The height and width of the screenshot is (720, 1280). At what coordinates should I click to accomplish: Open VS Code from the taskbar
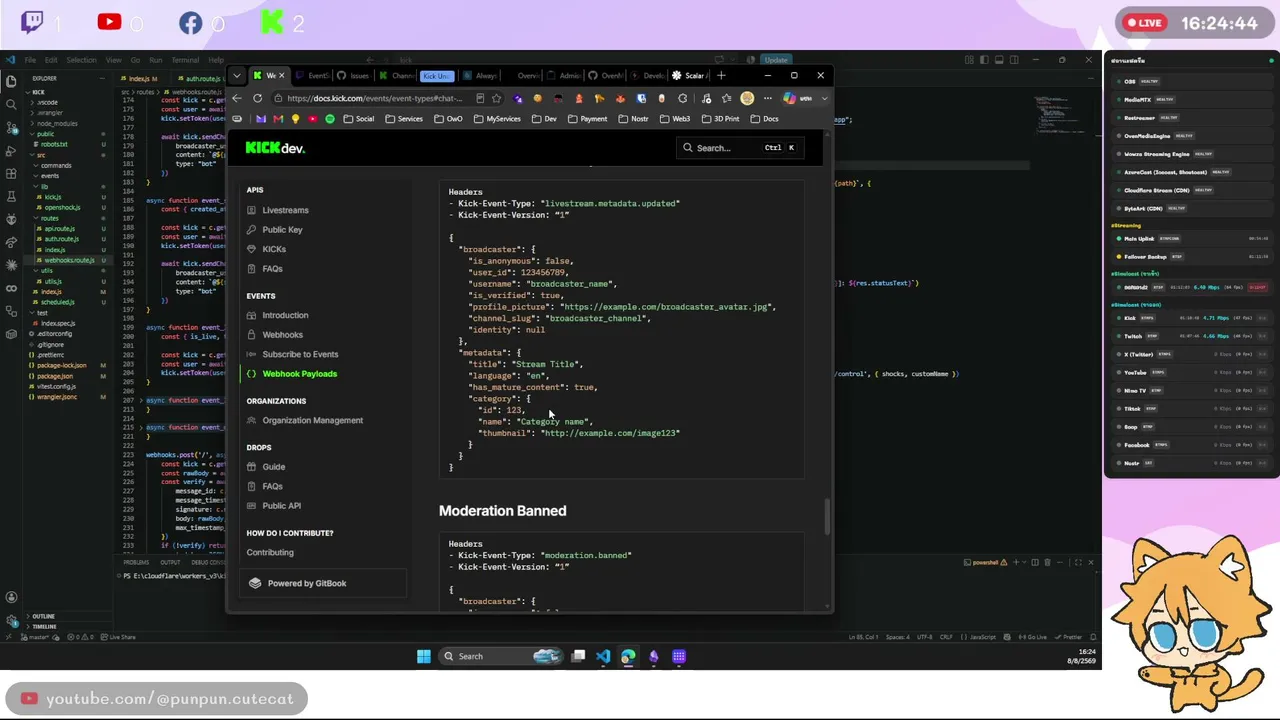tap(603, 656)
